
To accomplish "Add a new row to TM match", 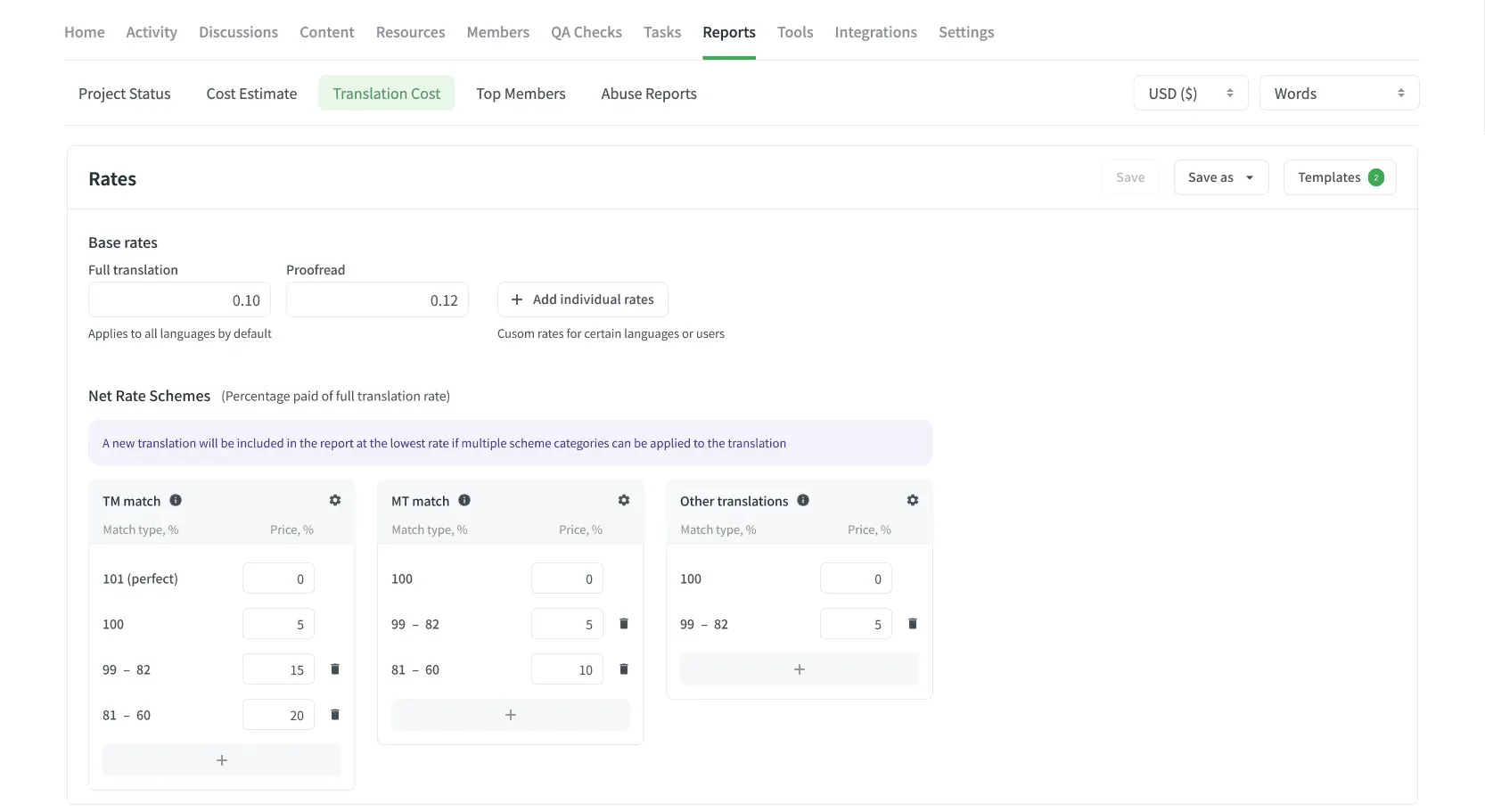I will [x=222, y=760].
